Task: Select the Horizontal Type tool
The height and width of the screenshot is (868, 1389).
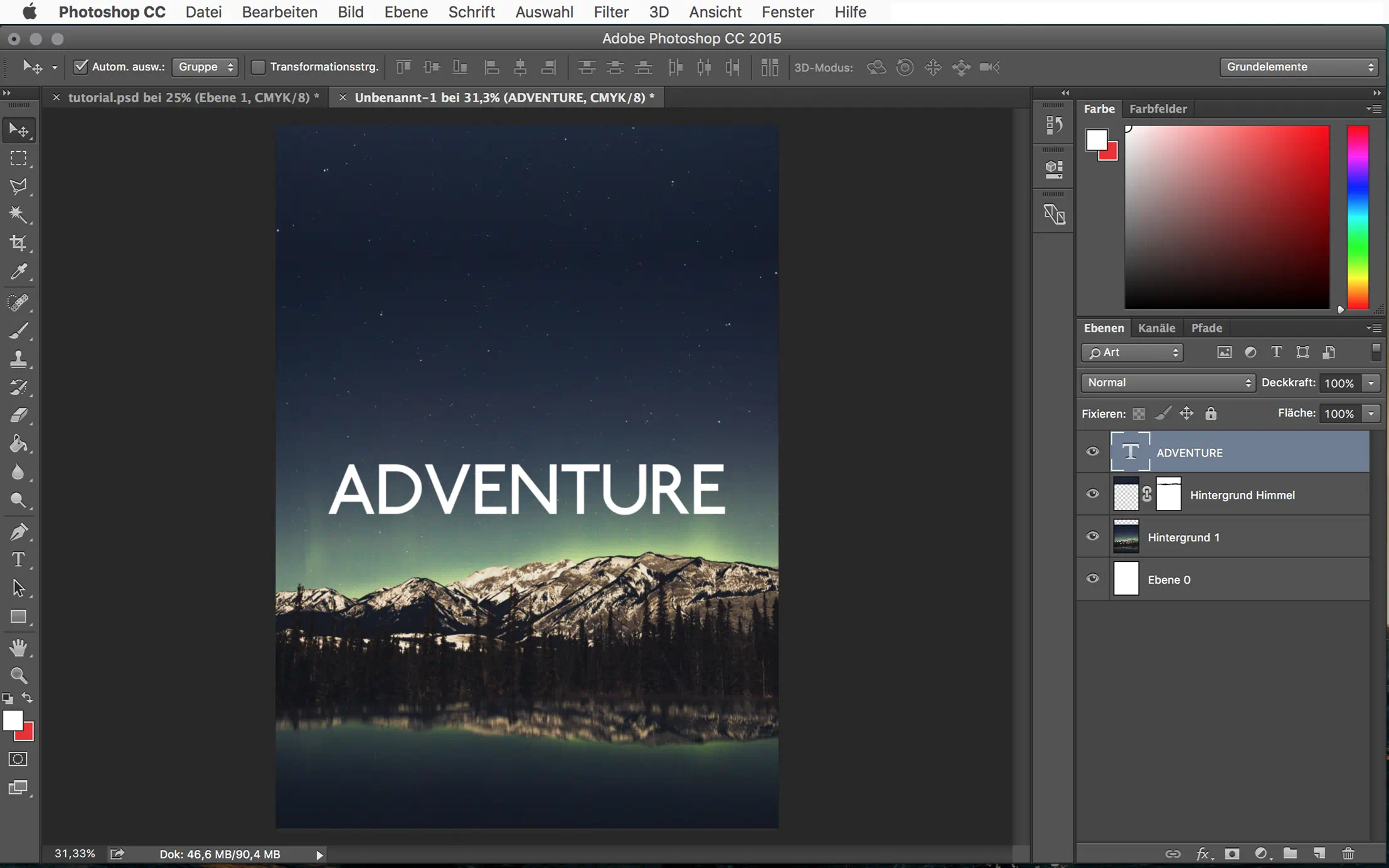Action: 18,559
